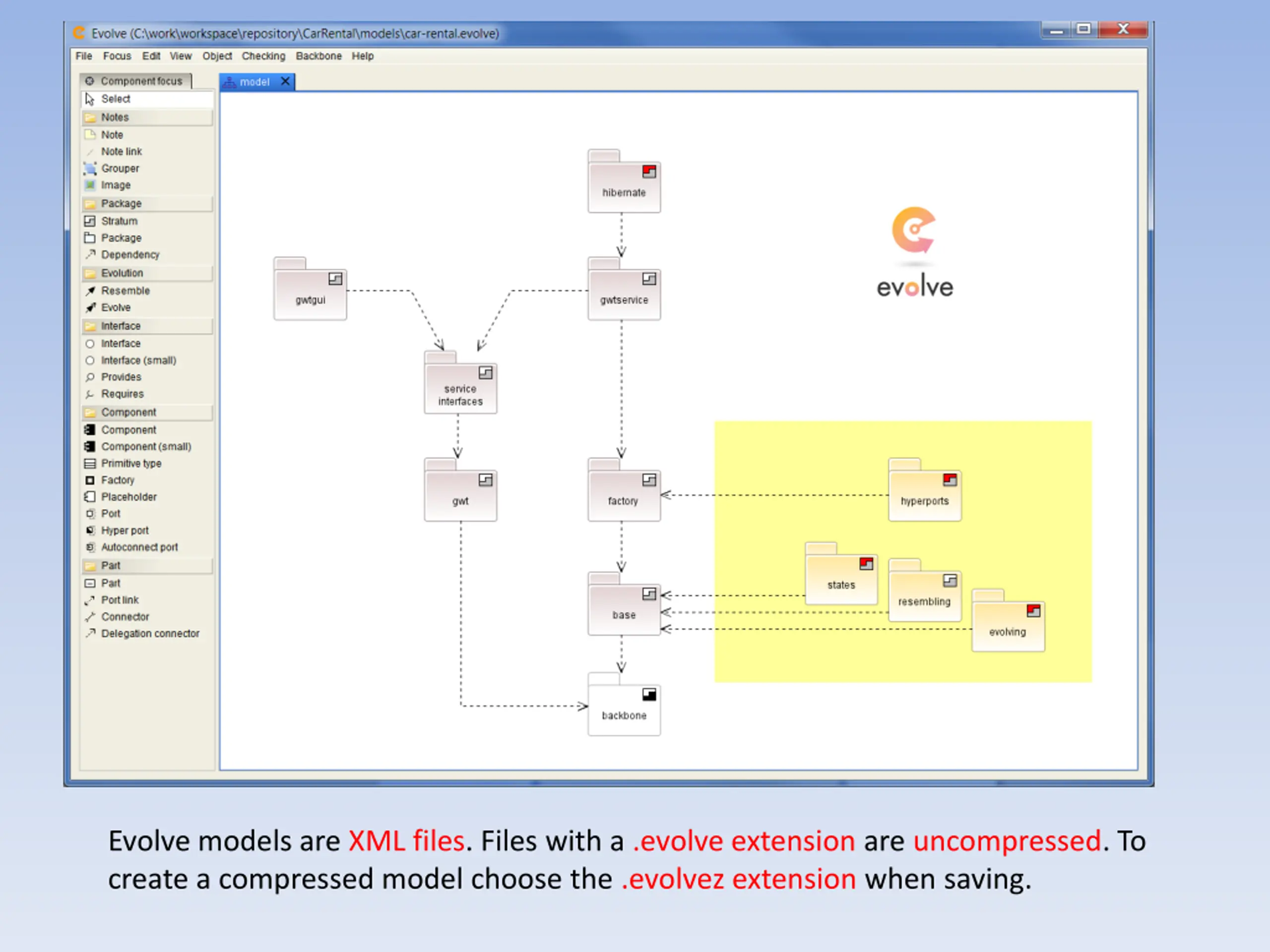Click the hibernate package's red stratum marker

[x=649, y=172]
